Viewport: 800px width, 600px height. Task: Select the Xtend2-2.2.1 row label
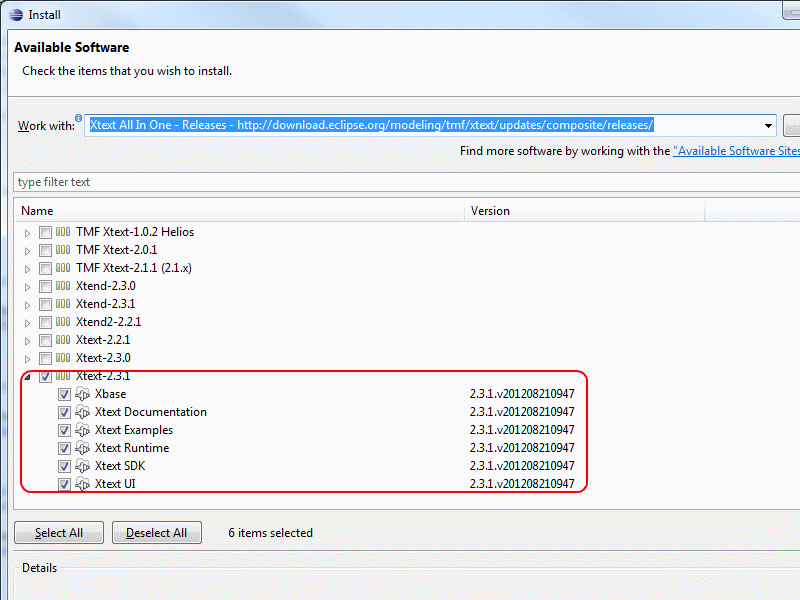[108, 322]
